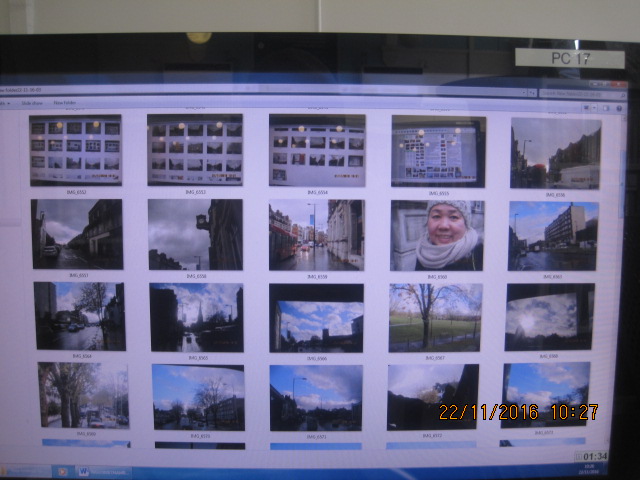The height and width of the screenshot is (480, 640).
Task: Click the IMG_6554 file name label
Action: [317, 192]
